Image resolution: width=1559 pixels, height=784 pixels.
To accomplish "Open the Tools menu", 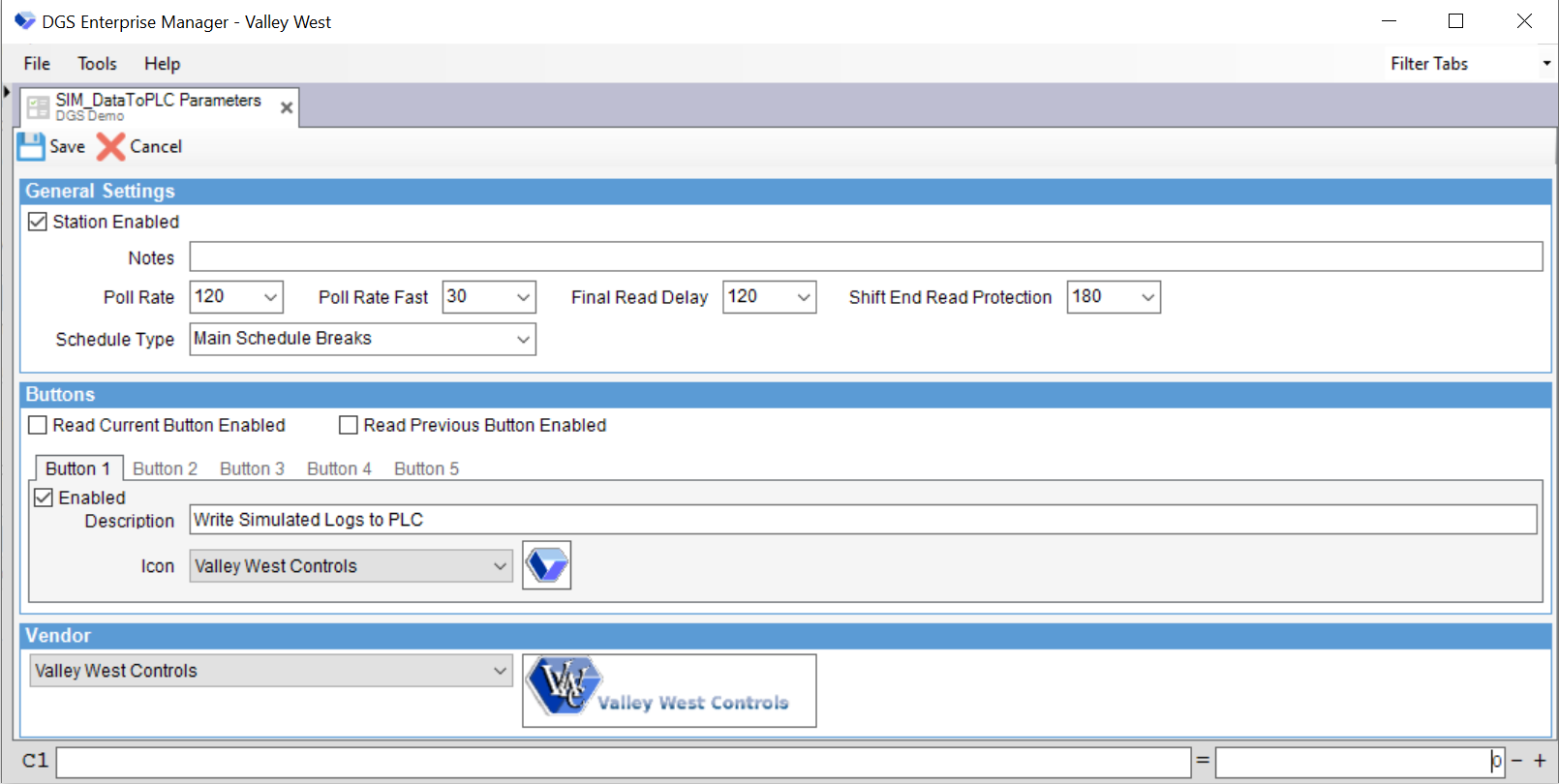I will click(97, 64).
